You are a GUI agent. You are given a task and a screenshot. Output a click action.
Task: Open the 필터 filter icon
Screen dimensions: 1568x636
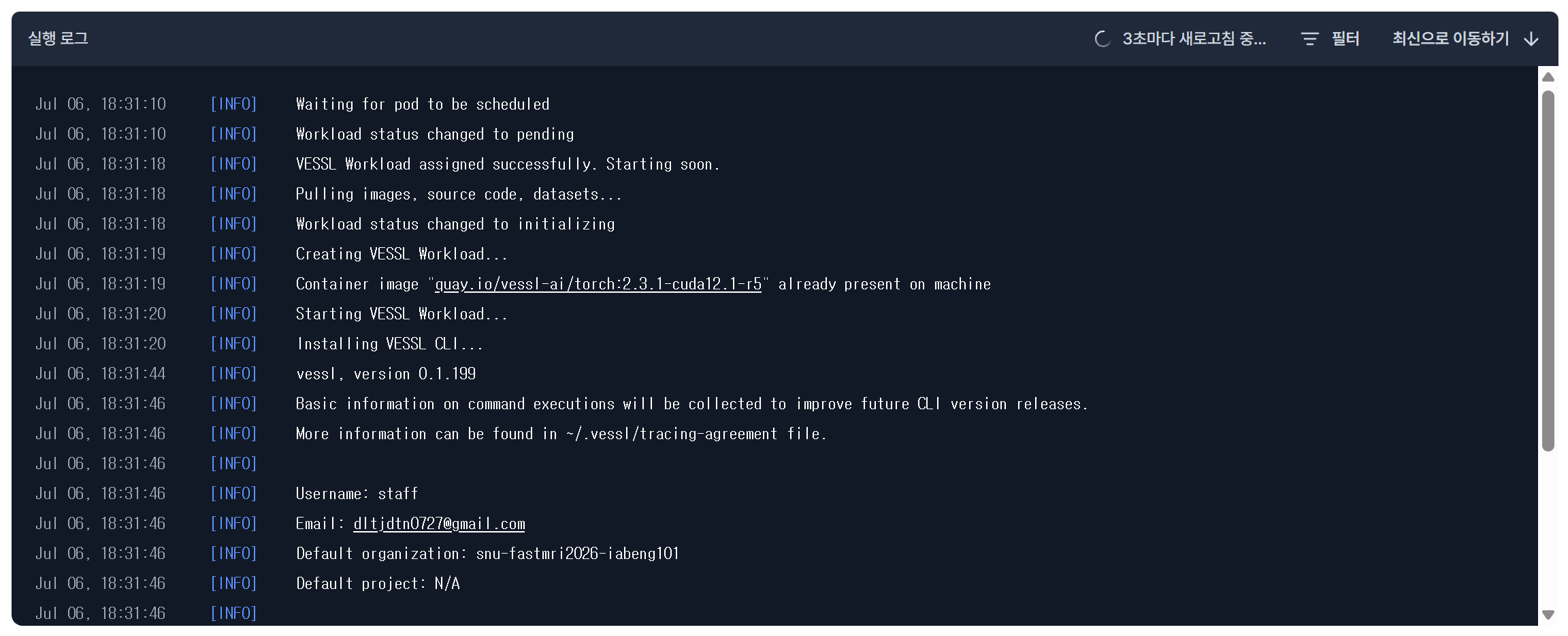pyautogui.click(x=1309, y=39)
